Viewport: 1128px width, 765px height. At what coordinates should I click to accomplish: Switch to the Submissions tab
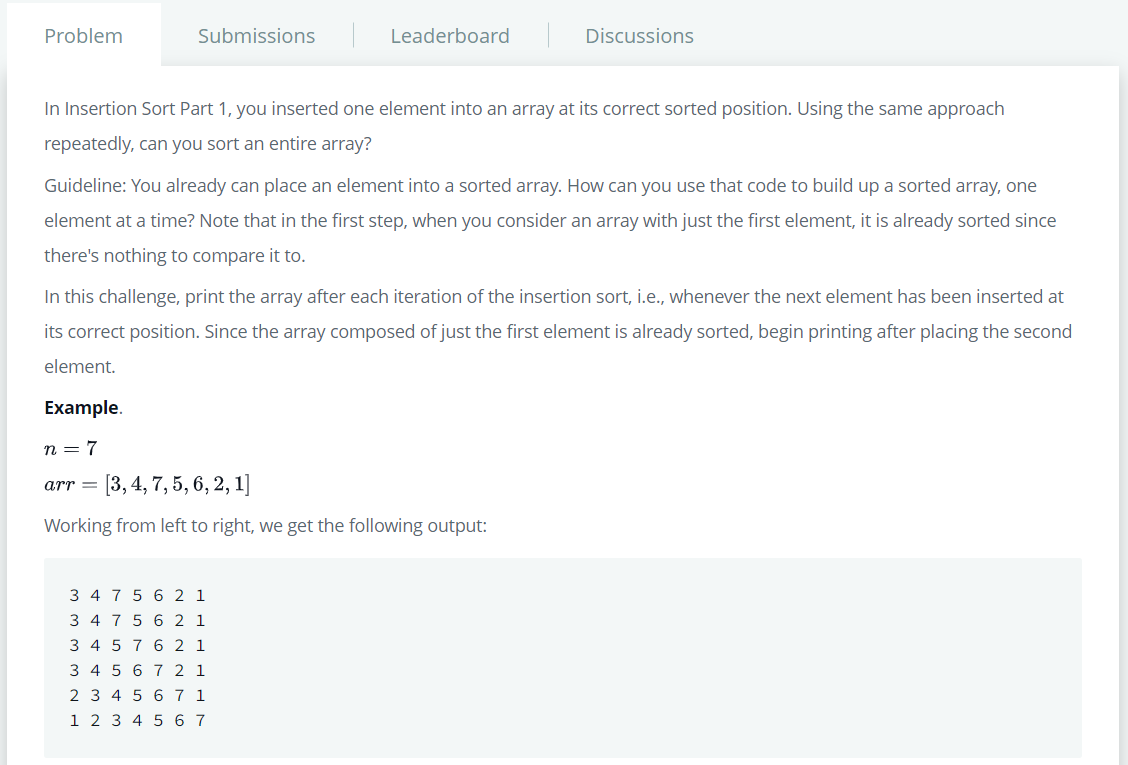(256, 35)
